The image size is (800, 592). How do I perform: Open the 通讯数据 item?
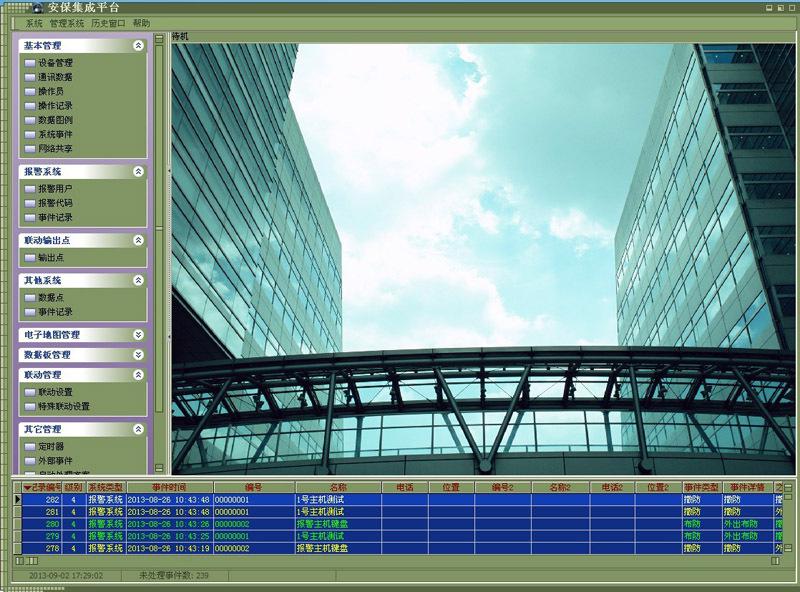pyautogui.click(x=55, y=76)
